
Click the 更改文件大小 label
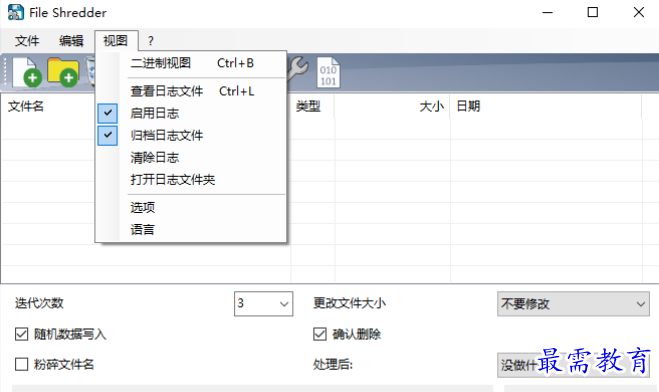pyautogui.click(x=349, y=303)
